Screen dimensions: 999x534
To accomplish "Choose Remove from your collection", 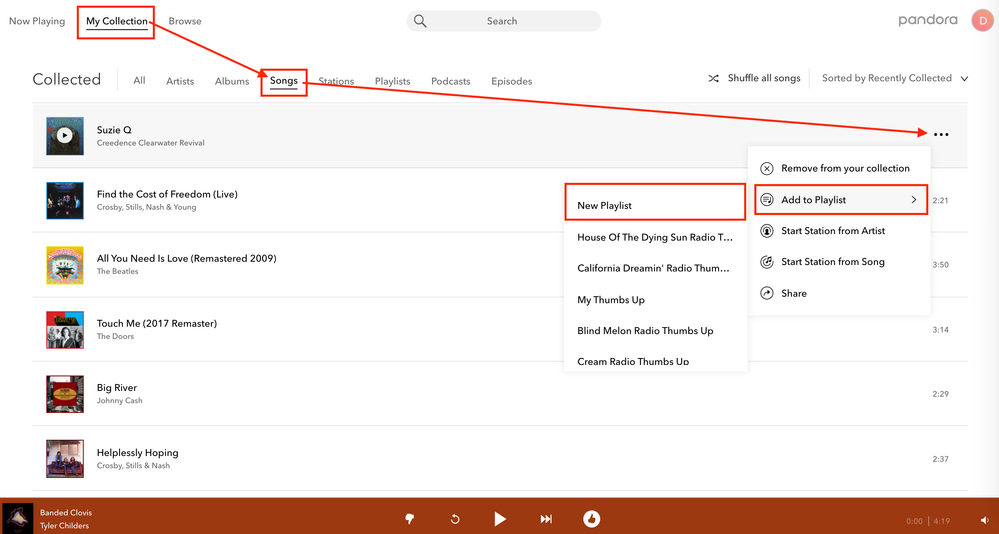I will (x=844, y=168).
